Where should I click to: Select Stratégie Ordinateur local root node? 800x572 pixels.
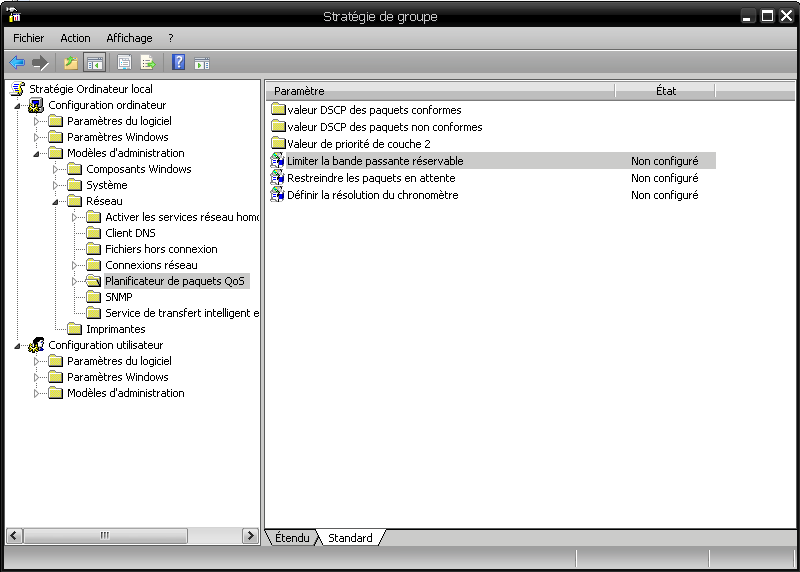pos(91,89)
